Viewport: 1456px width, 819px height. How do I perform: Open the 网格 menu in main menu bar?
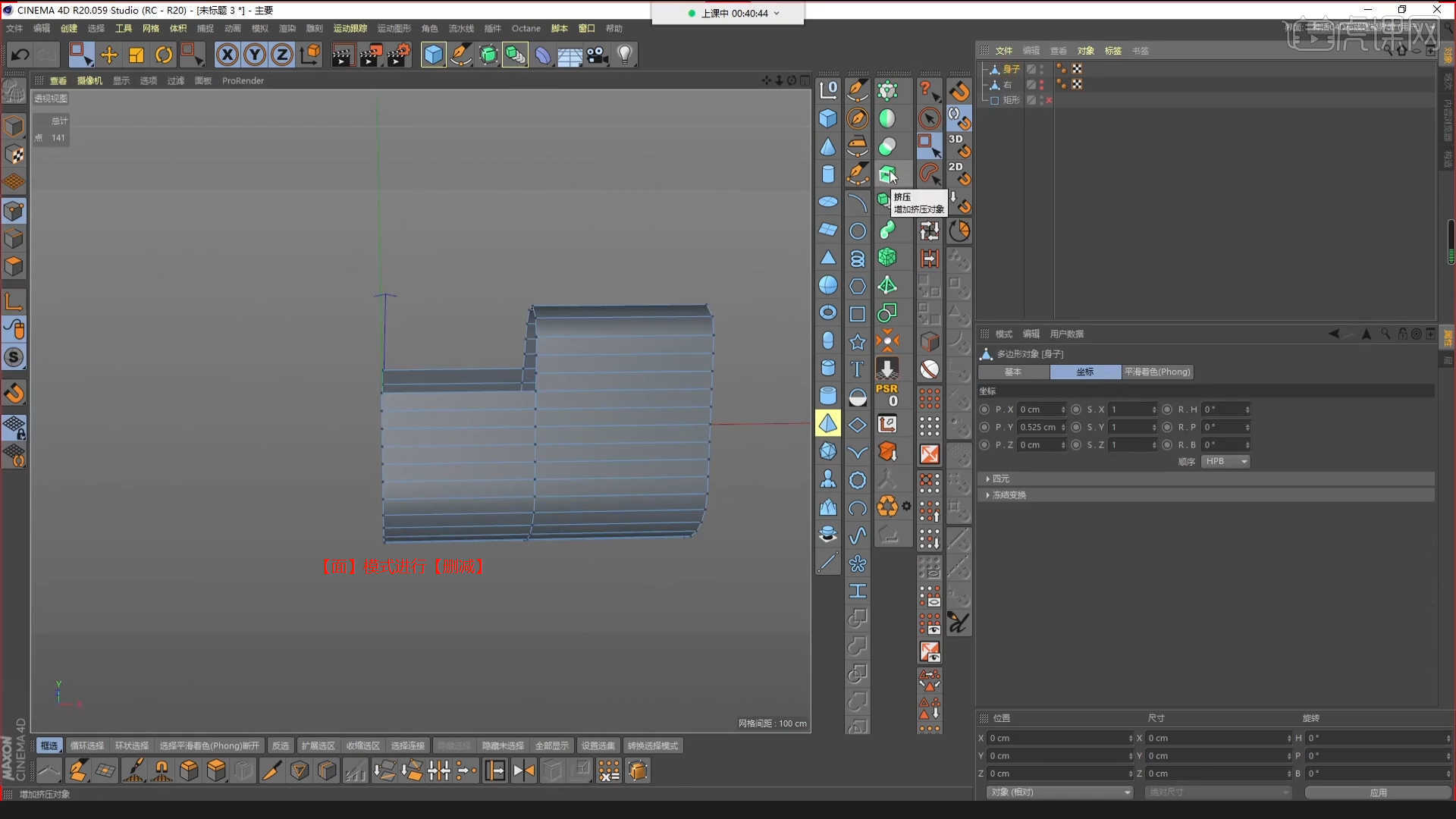tap(151, 29)
